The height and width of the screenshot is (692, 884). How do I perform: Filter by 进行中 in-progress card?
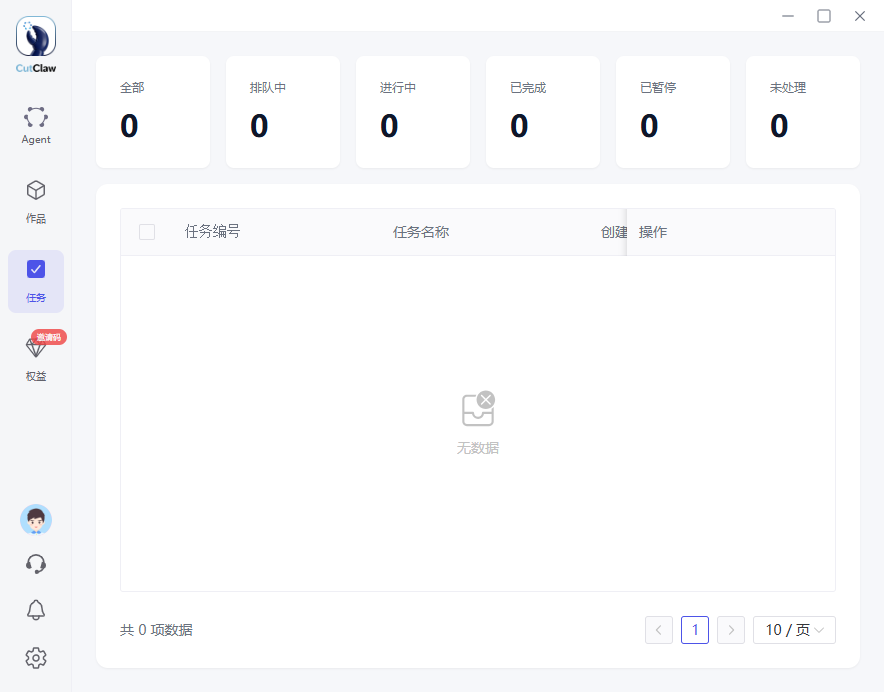pos(413,112)
